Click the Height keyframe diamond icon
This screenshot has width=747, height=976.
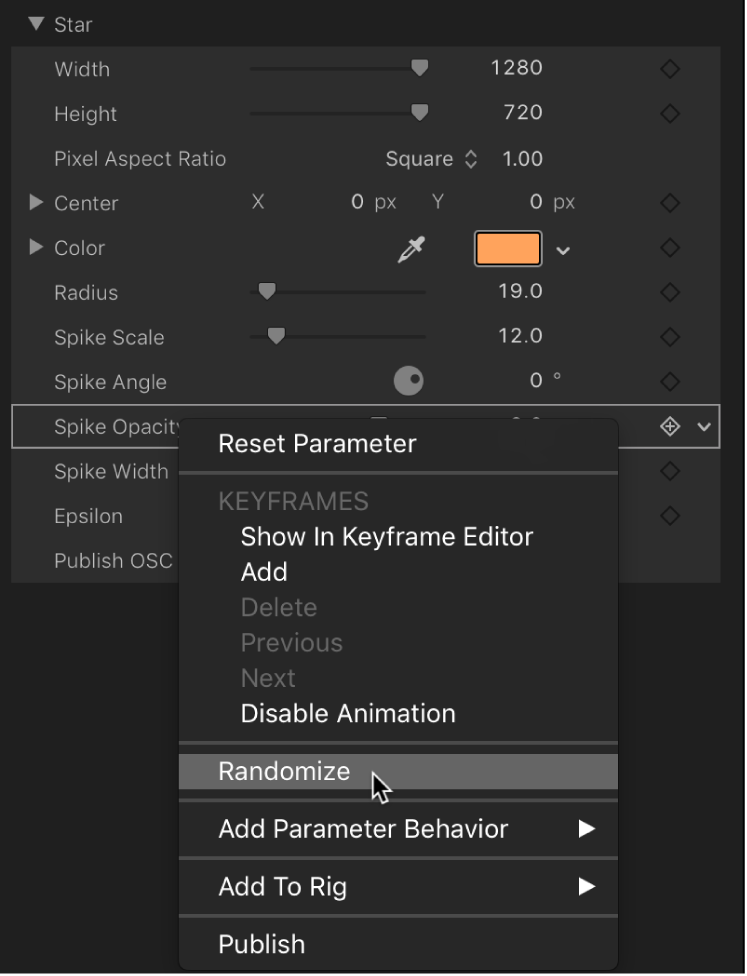tap(670, 114)
